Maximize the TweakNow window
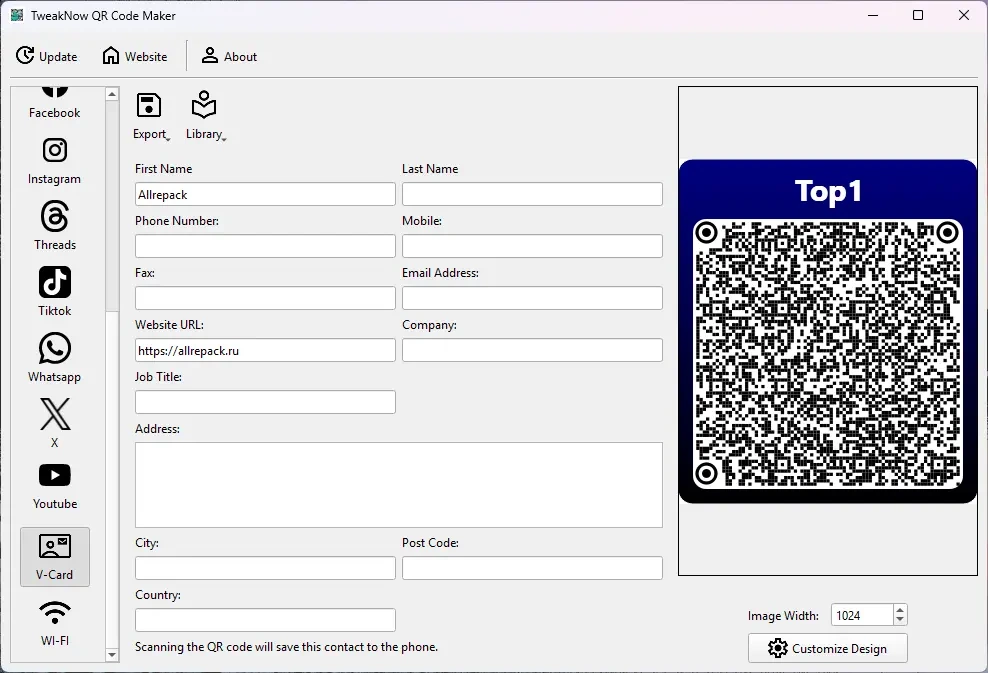The width and height of the screenshot is (988, 673). 918,15
